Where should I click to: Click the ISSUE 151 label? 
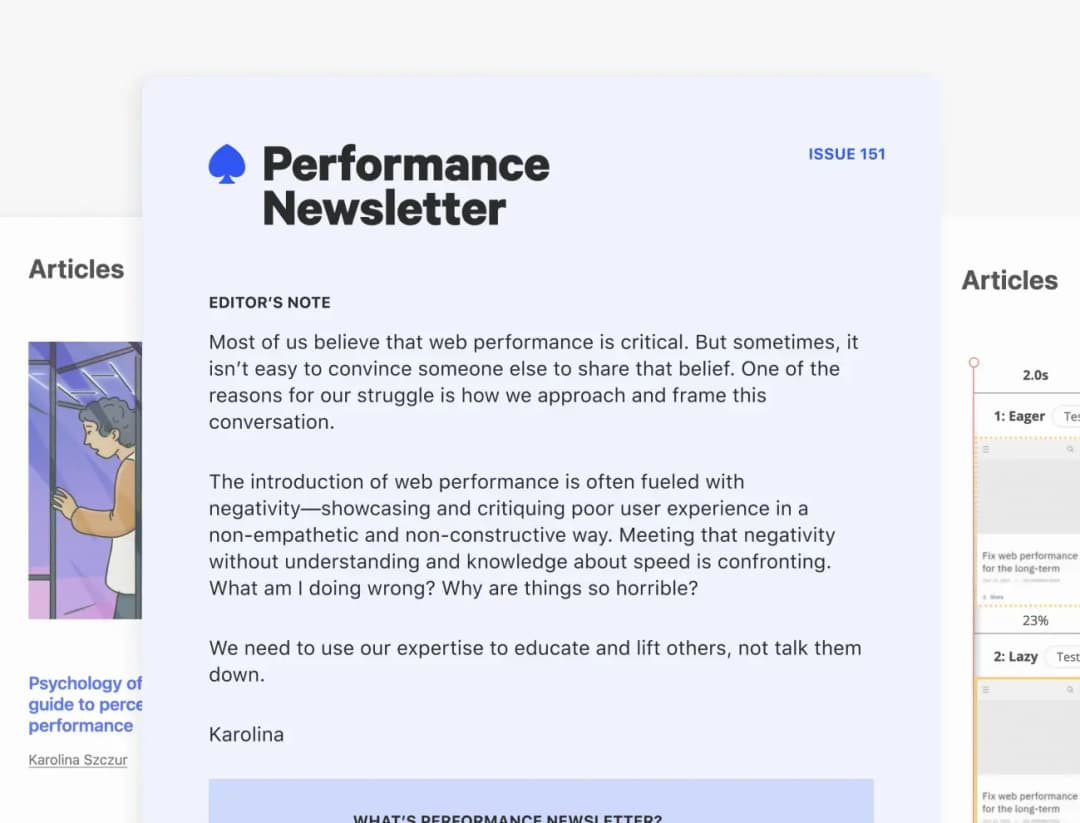click(x=846, y=154)
